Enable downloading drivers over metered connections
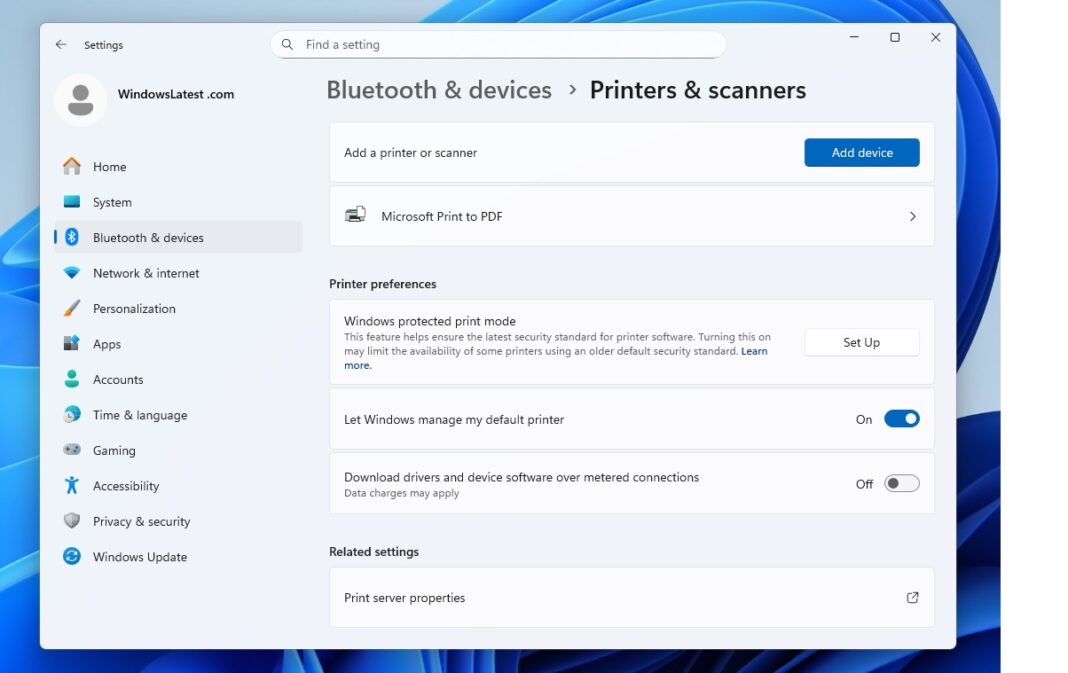This screenshot has width=1068, height=673. click(x=899, y=482)
